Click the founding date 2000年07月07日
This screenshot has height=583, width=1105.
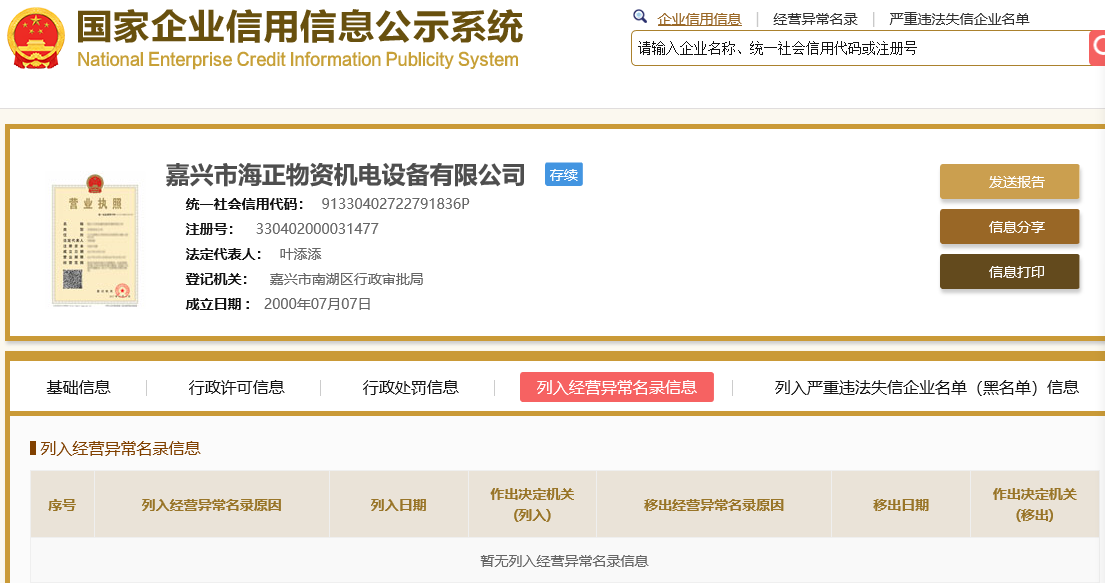[x=317, y=304]
